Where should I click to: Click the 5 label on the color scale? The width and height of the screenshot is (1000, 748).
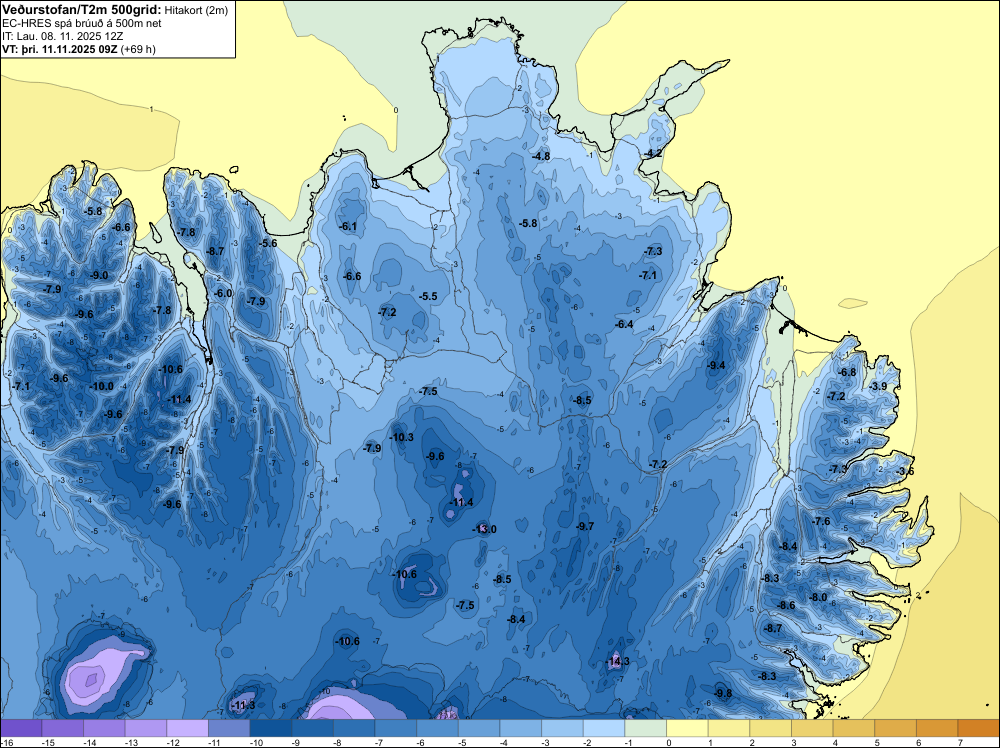(877, 742)
